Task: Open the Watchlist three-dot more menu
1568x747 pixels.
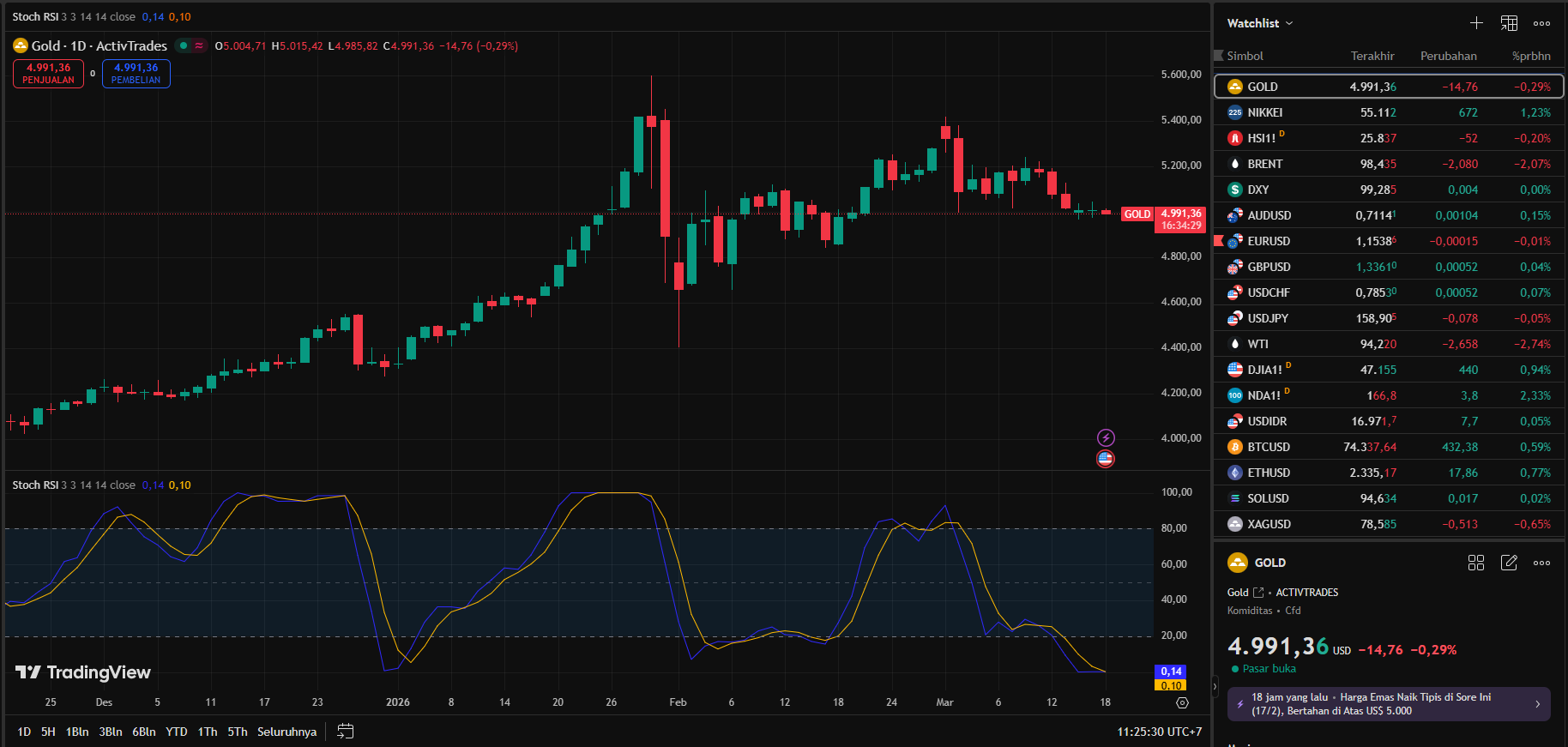Action: pos(1541,23)
